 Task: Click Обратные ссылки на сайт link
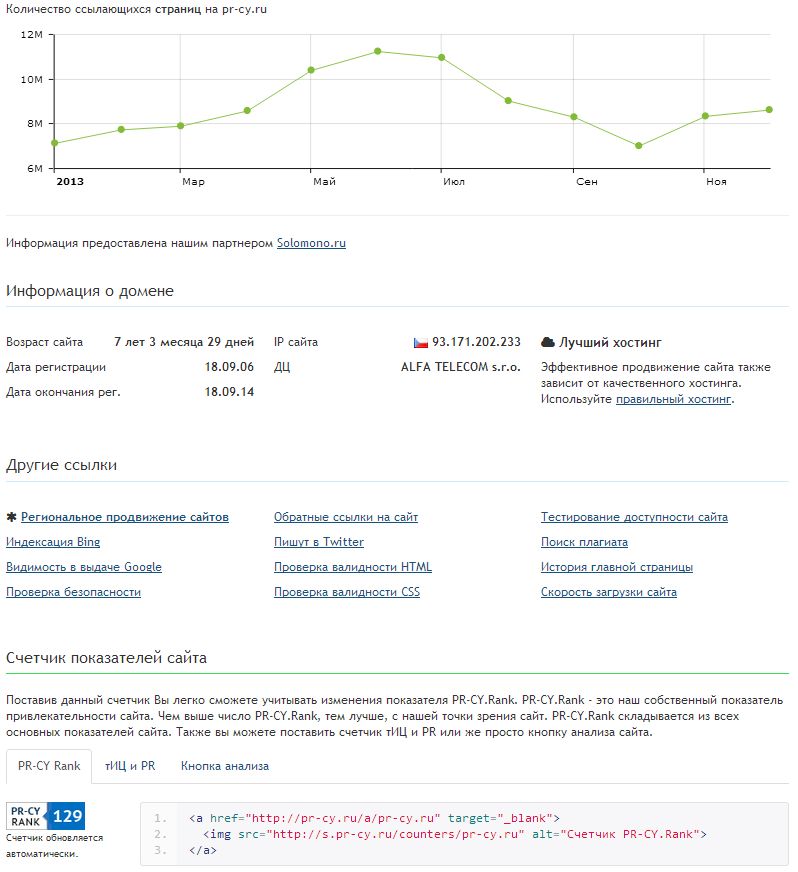346,517
